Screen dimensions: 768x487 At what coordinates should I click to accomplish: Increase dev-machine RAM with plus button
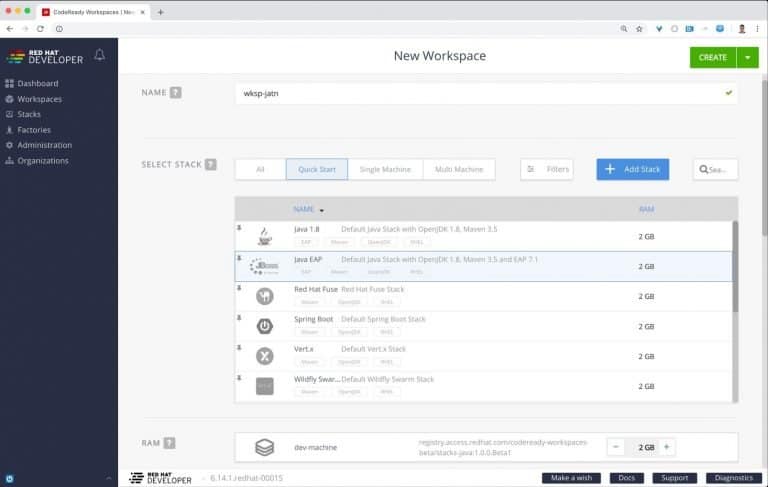click(667, 447)
